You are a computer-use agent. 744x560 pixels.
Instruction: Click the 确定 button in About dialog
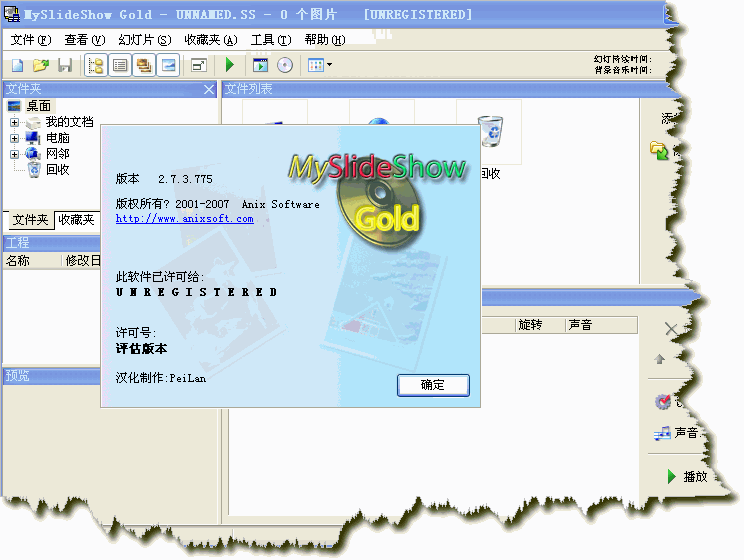433,385
